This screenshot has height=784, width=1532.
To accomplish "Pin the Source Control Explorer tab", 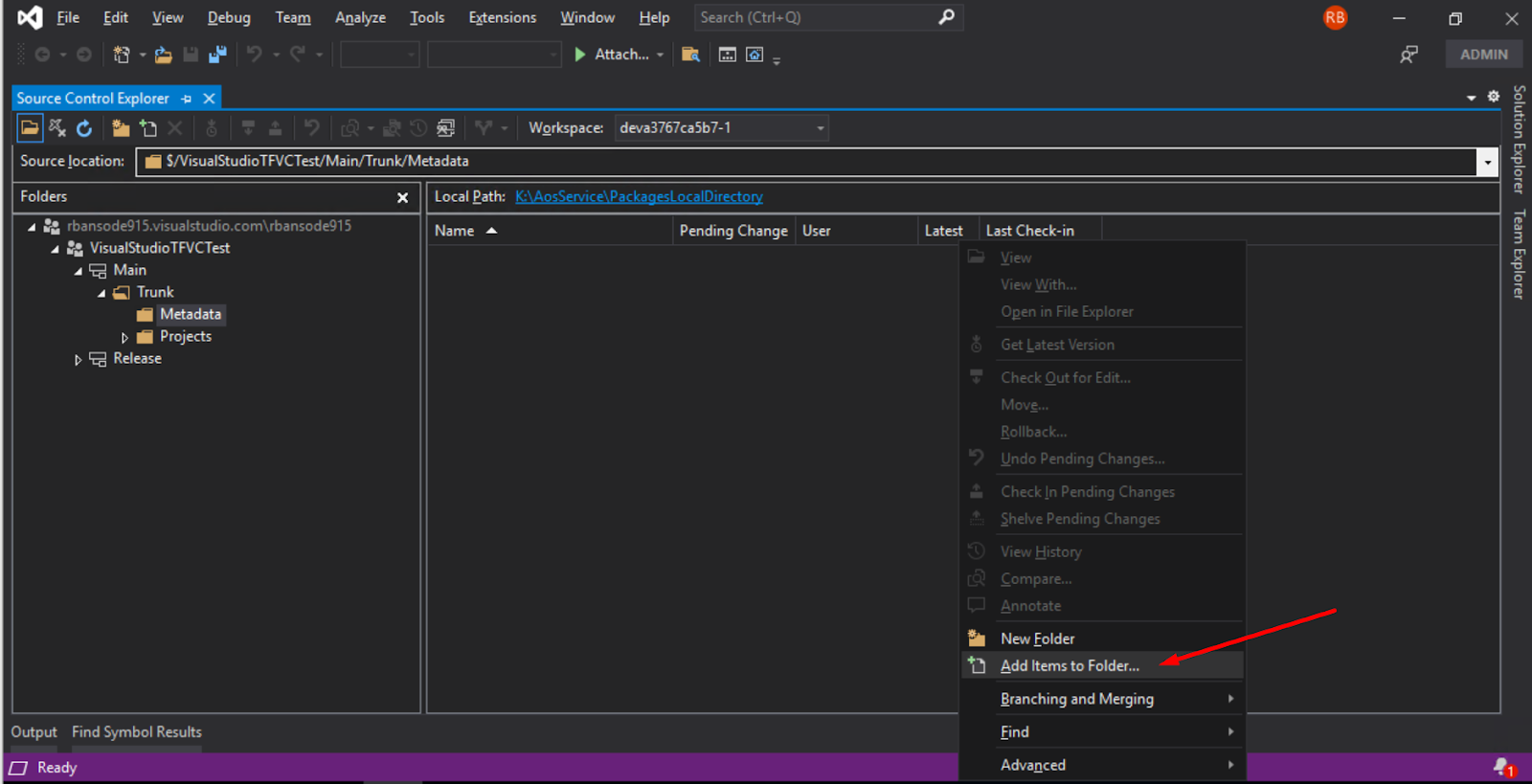I will tap(187, 99).
